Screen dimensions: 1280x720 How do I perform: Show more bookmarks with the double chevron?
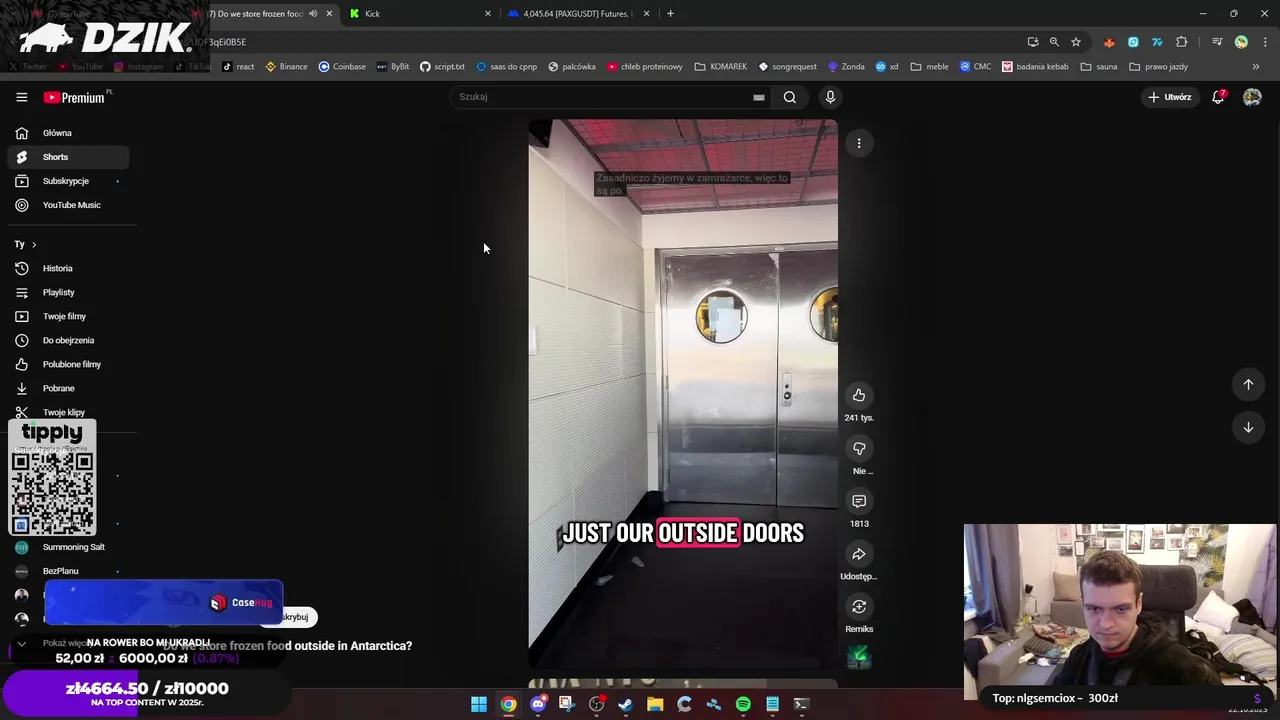pos(1256,67)
